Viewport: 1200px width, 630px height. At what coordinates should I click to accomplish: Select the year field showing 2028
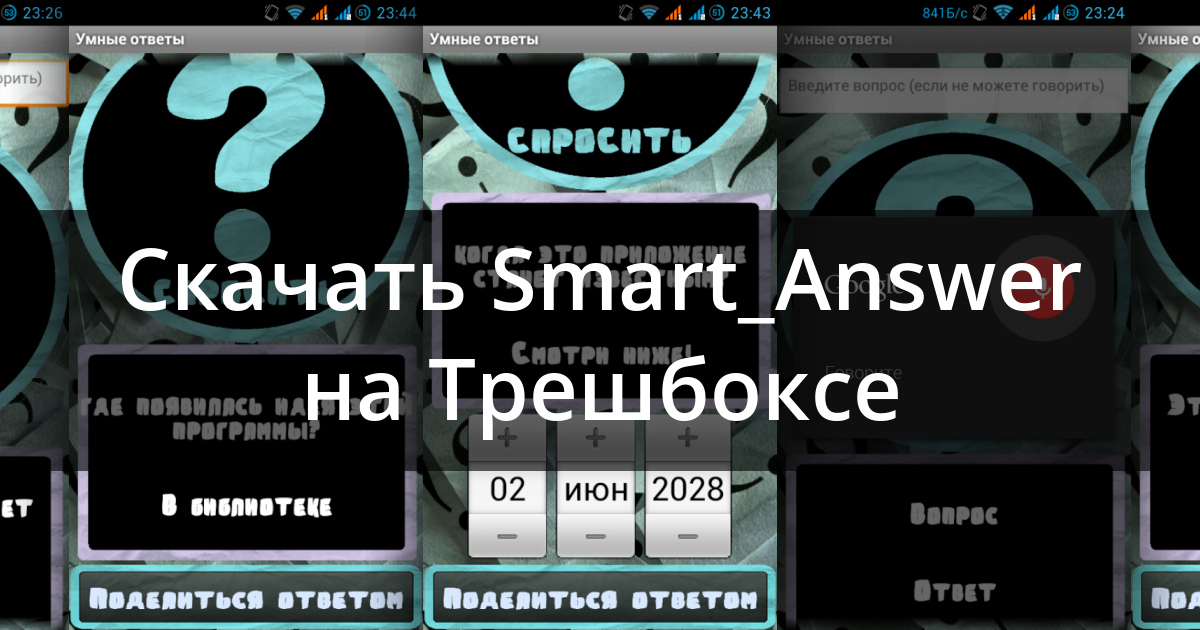click(687, 488)
